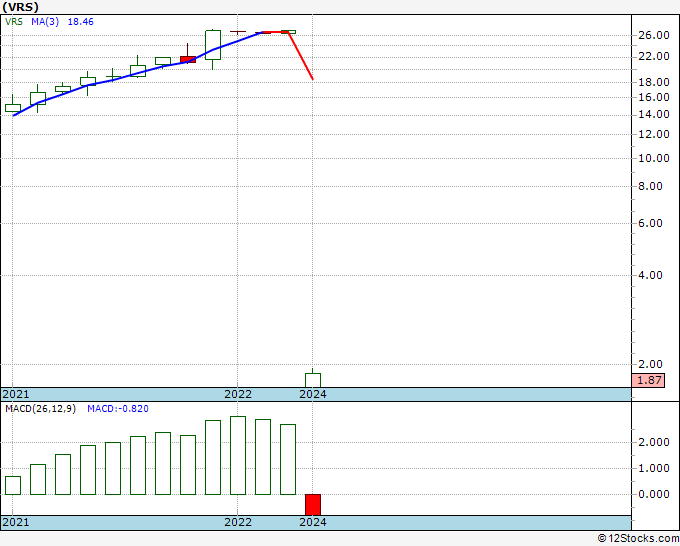680x546 pixels.
Task: Click the 14.00 price axis label
Action: click(654, 115)
